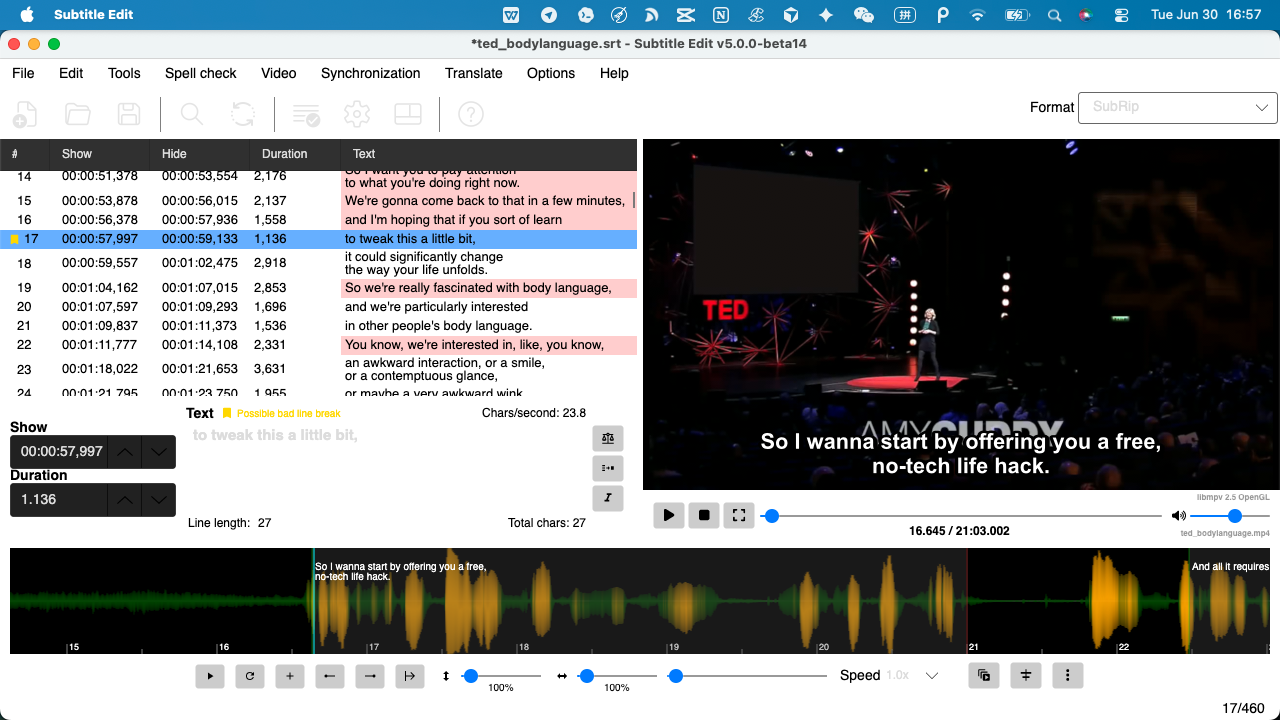Click the Replace circular arrows toolbar icon

(243, 114)
